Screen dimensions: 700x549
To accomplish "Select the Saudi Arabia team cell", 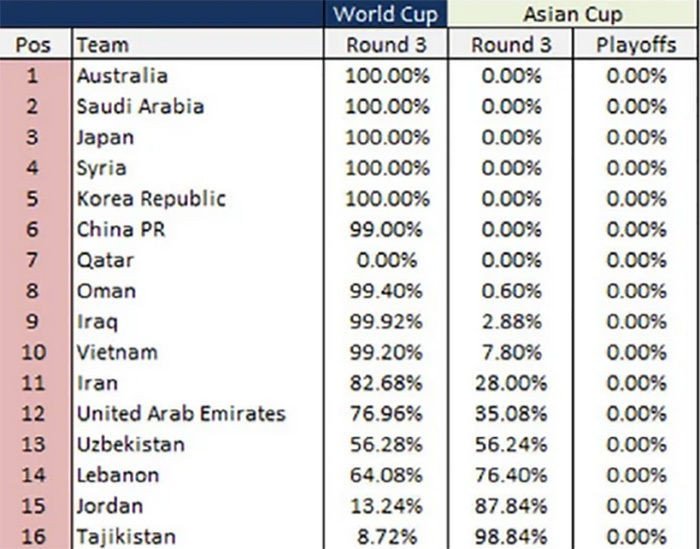I will click(141, 107).
